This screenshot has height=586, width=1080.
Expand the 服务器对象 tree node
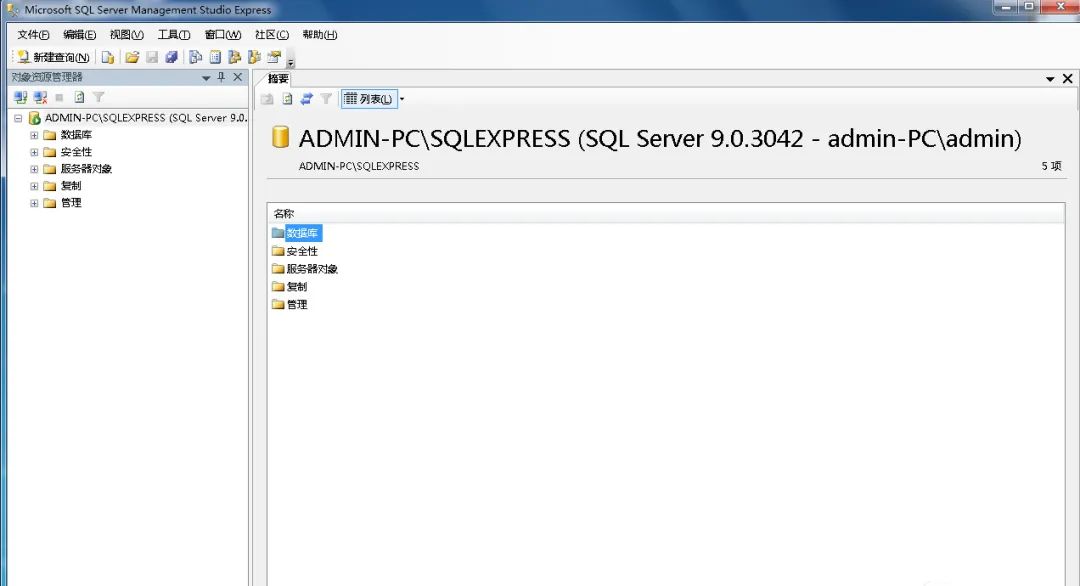(x=34, y=169)
